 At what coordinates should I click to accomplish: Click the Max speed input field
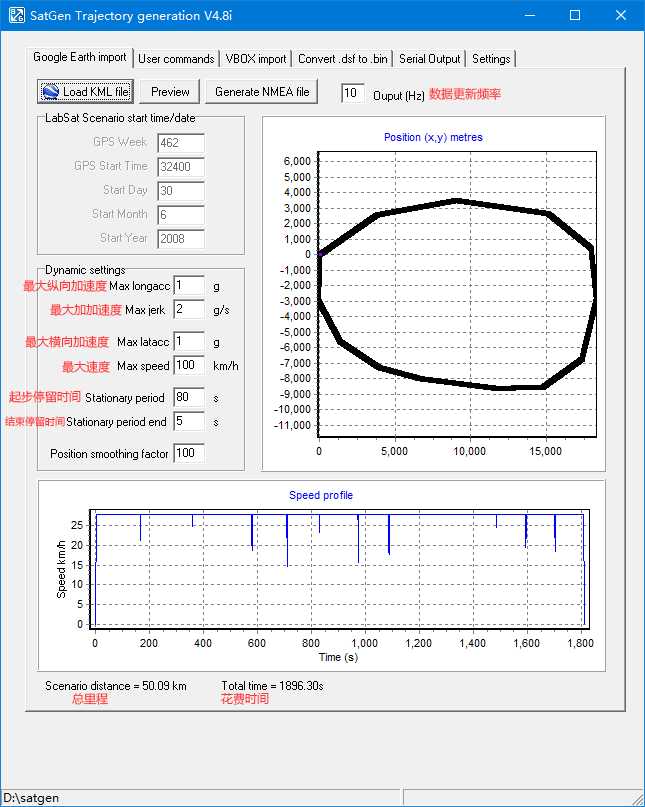click(x=189, y=365)
